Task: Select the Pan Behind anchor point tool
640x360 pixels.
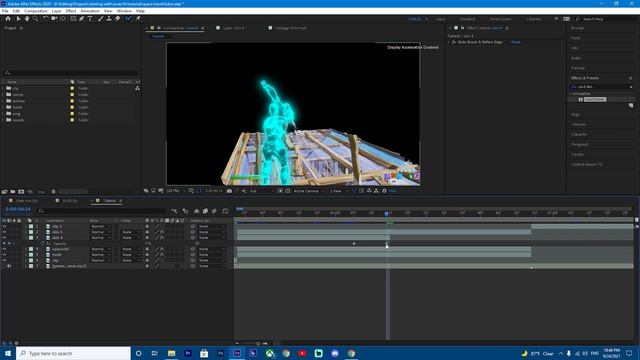Action: point(63,19)
